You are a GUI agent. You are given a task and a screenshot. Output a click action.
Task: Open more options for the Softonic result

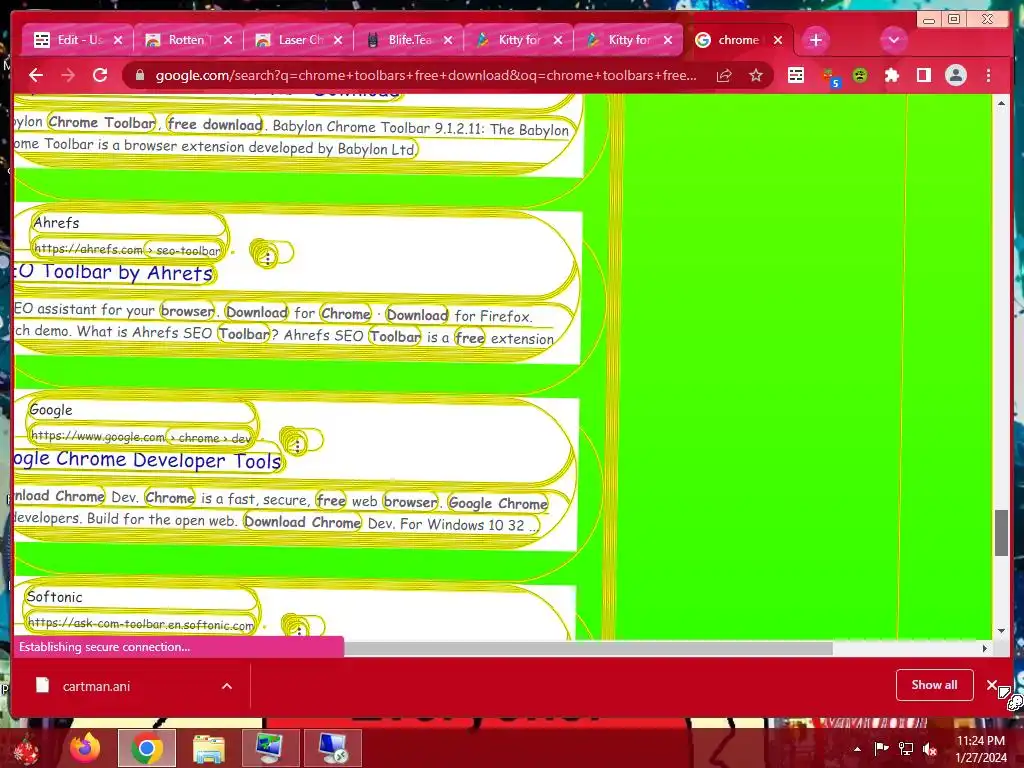point(299,630)
